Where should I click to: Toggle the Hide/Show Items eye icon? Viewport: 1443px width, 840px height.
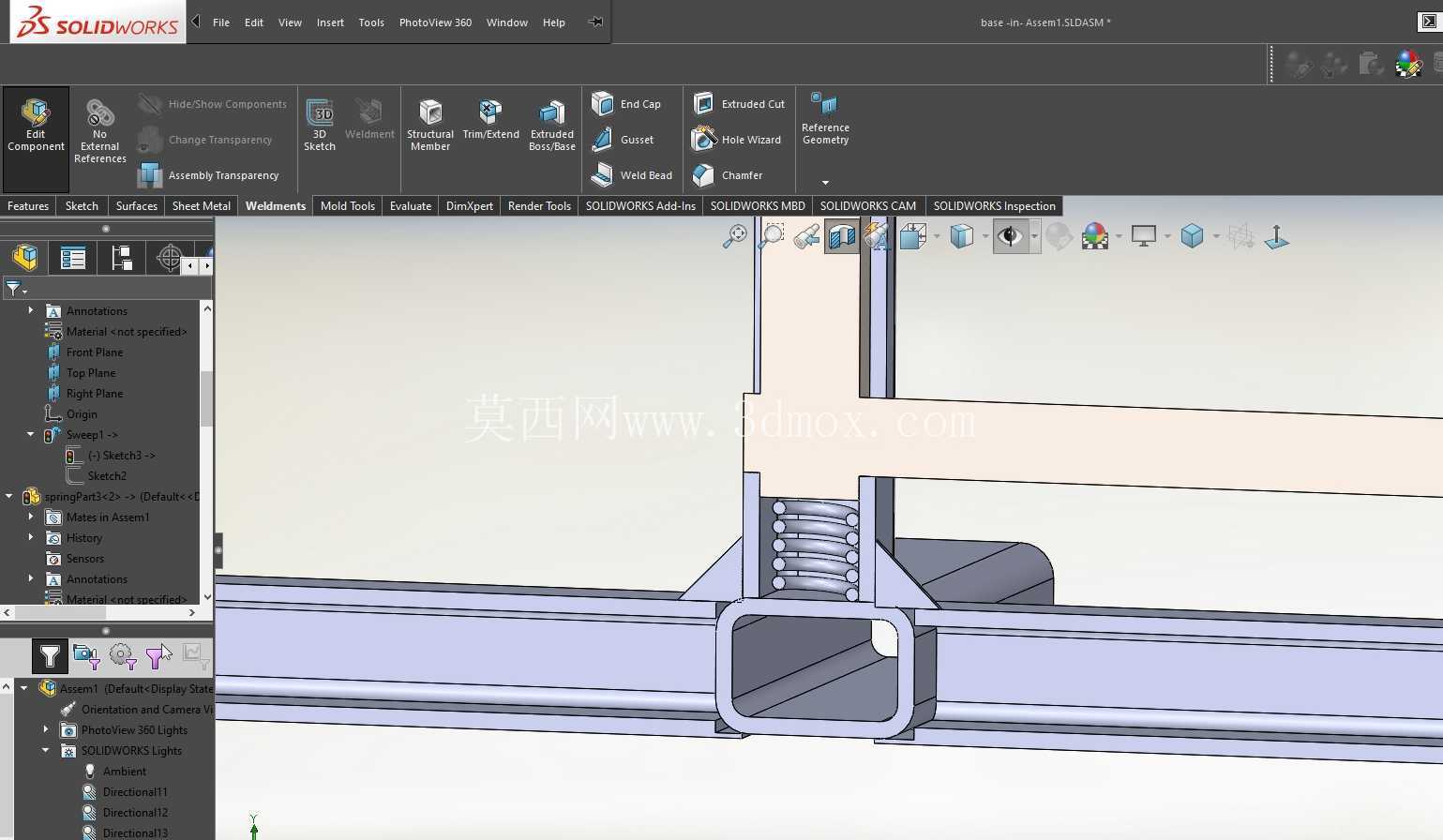click(1010, 236)
